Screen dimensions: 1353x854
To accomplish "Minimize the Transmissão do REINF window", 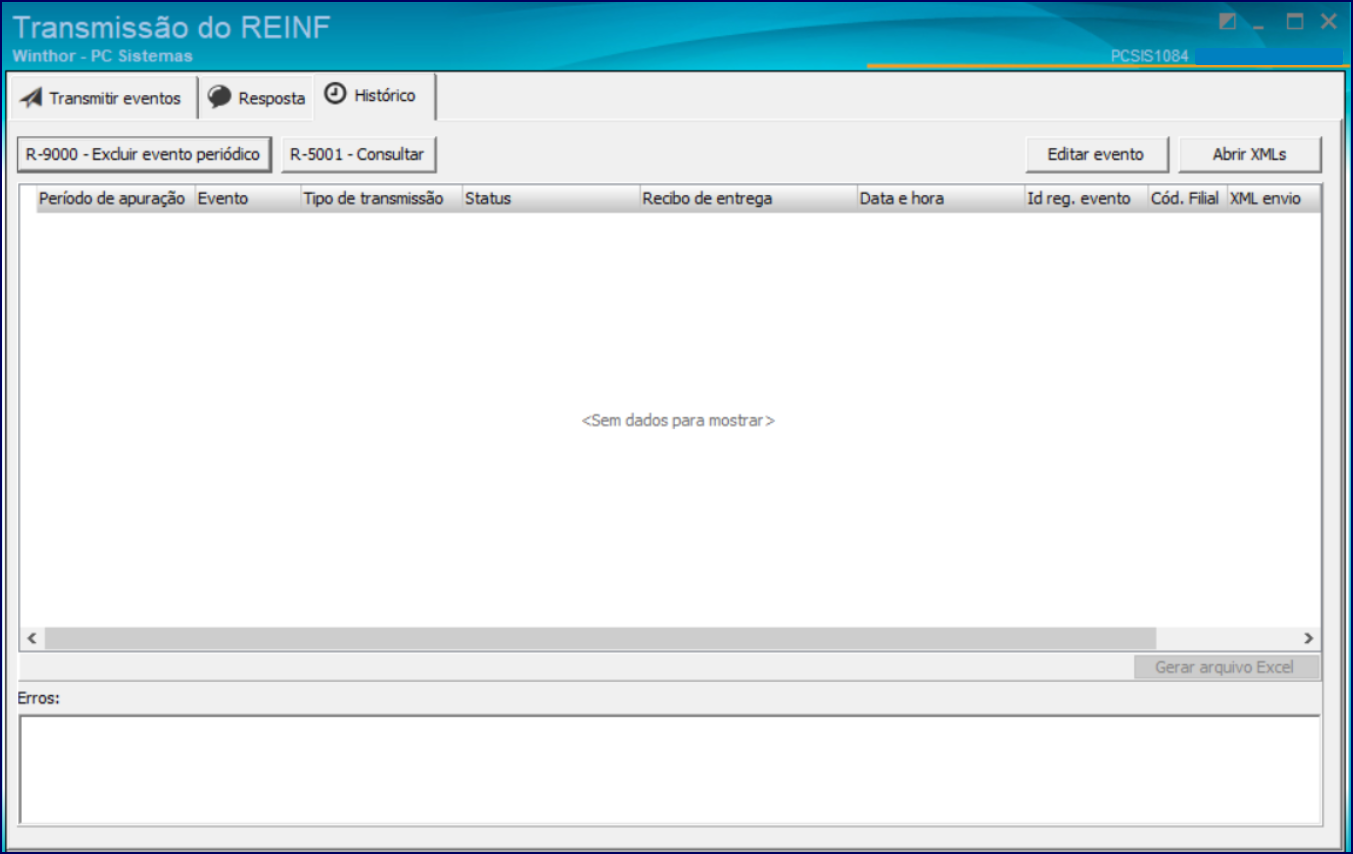I will (x=1260, y=26).
